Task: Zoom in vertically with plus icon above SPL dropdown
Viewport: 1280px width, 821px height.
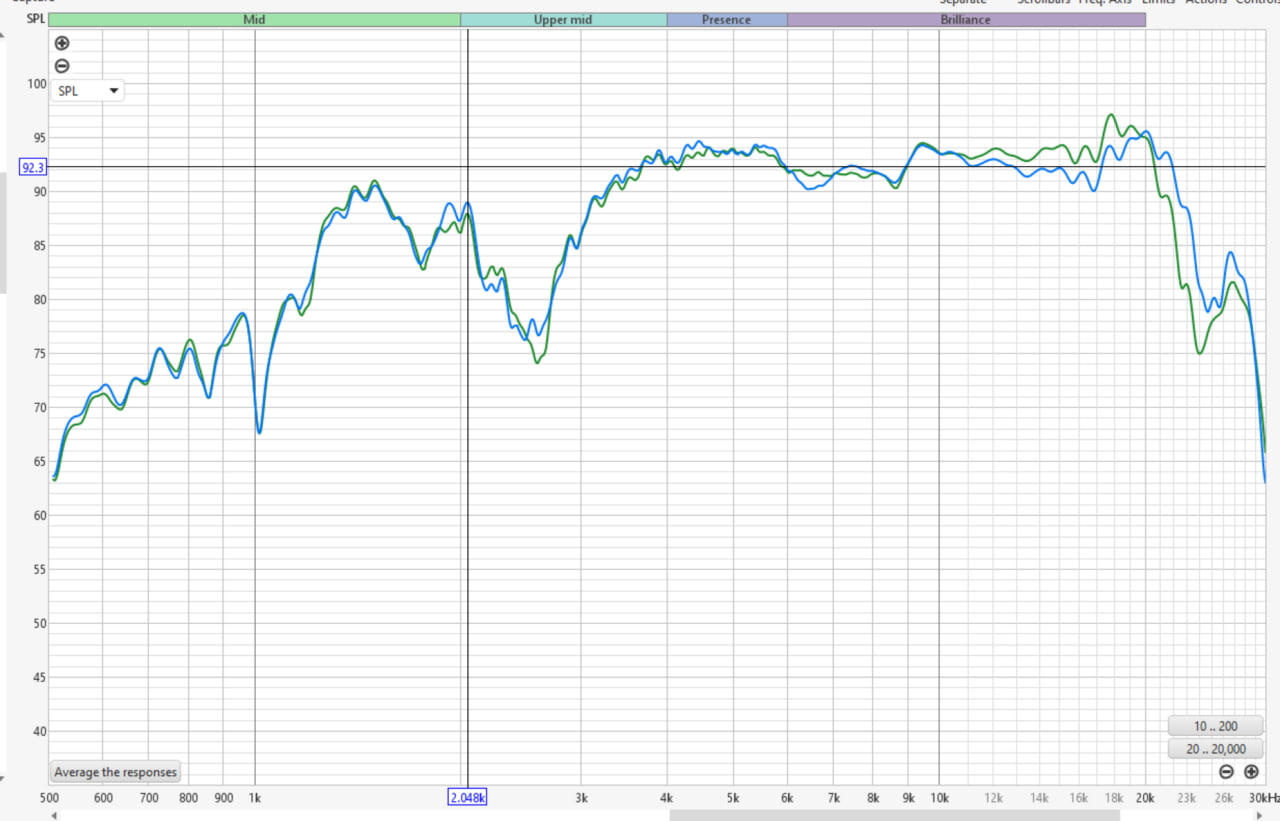Action: click(62, 43)
